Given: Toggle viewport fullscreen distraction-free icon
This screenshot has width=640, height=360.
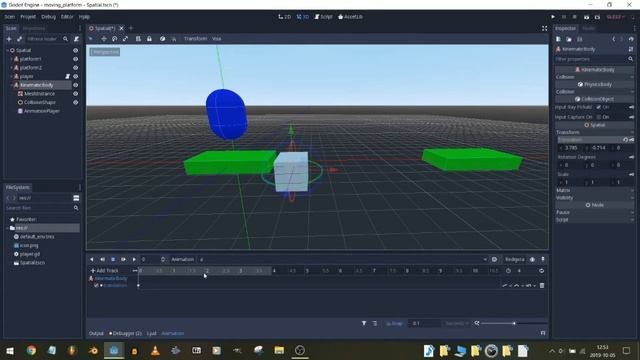Looking at the screenshot, I should [x=544, y=28].
